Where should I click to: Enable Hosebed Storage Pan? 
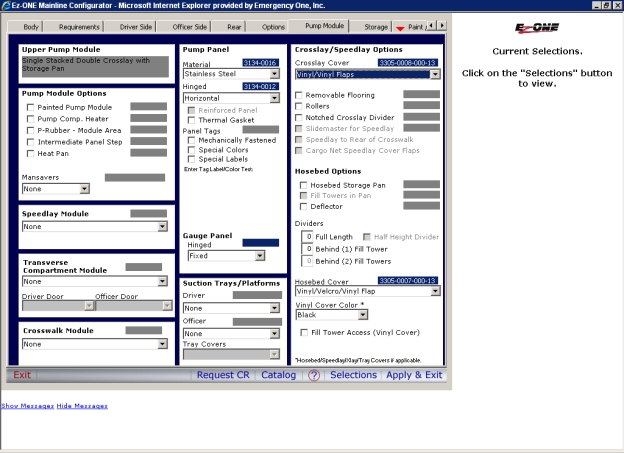(x=304, y=185)
